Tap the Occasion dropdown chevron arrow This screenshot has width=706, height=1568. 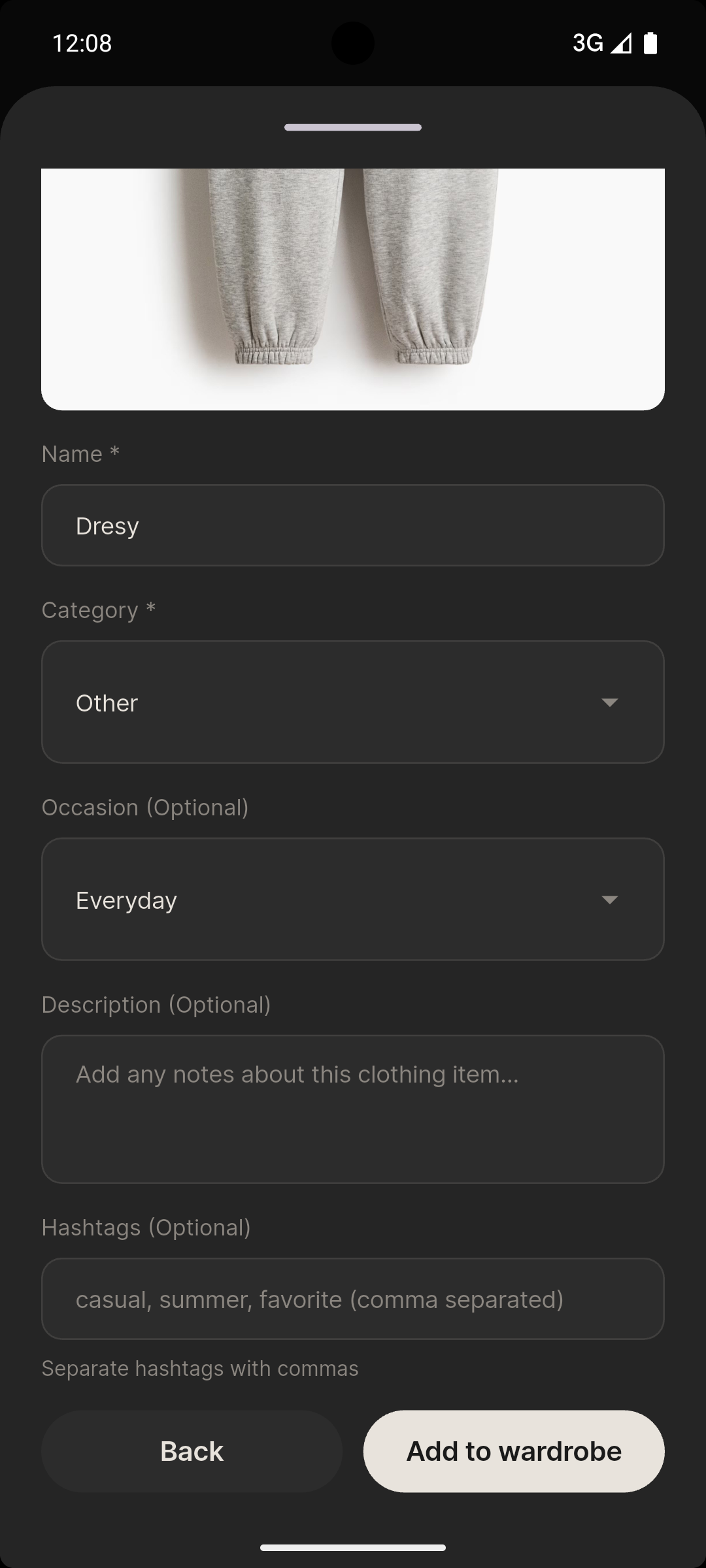pos(609,899)
